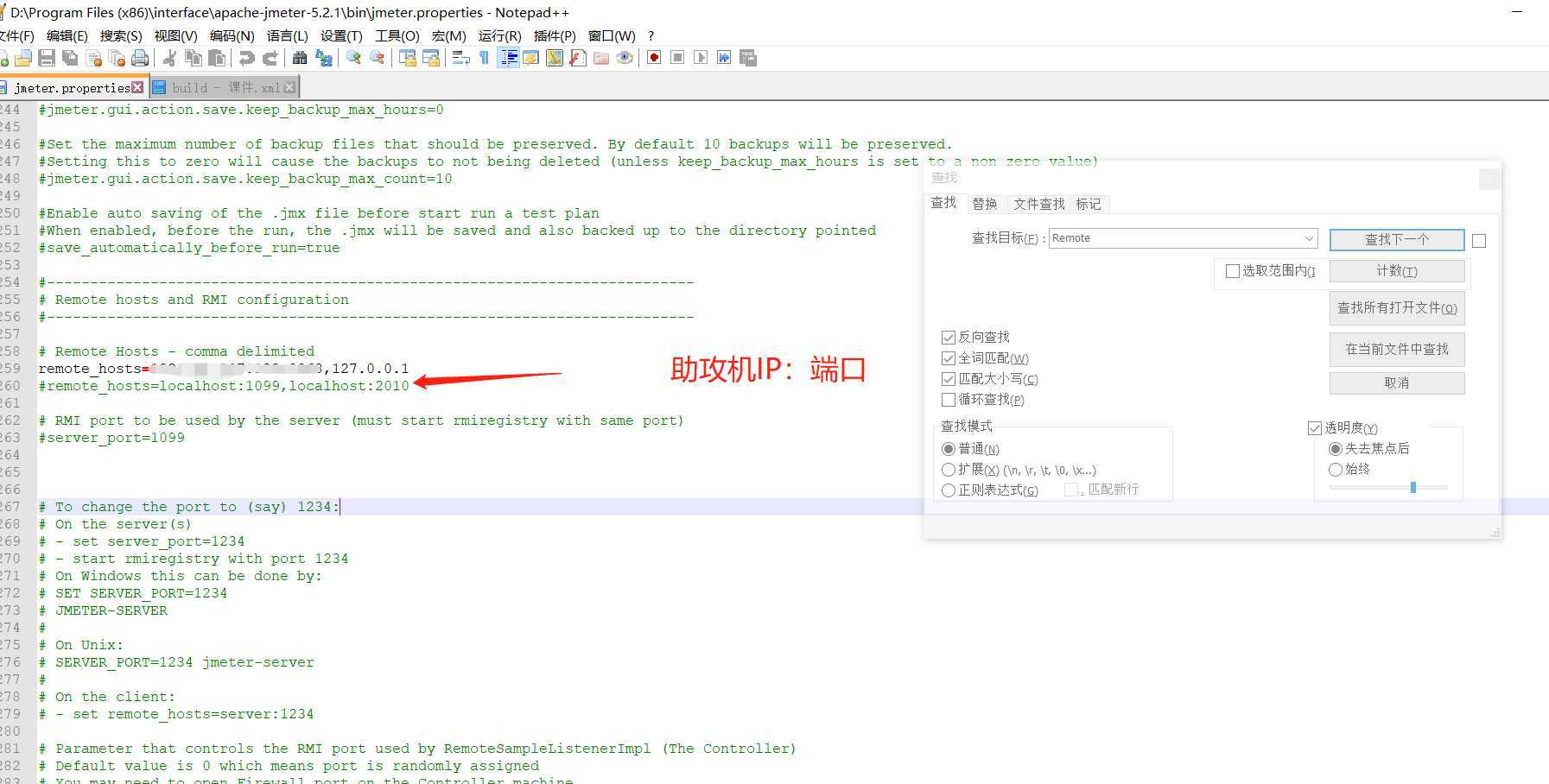The height and width of the screenshot is (784, 1549).
Task: Open the 宏(M) menu
Action: [x=449, y=35]
